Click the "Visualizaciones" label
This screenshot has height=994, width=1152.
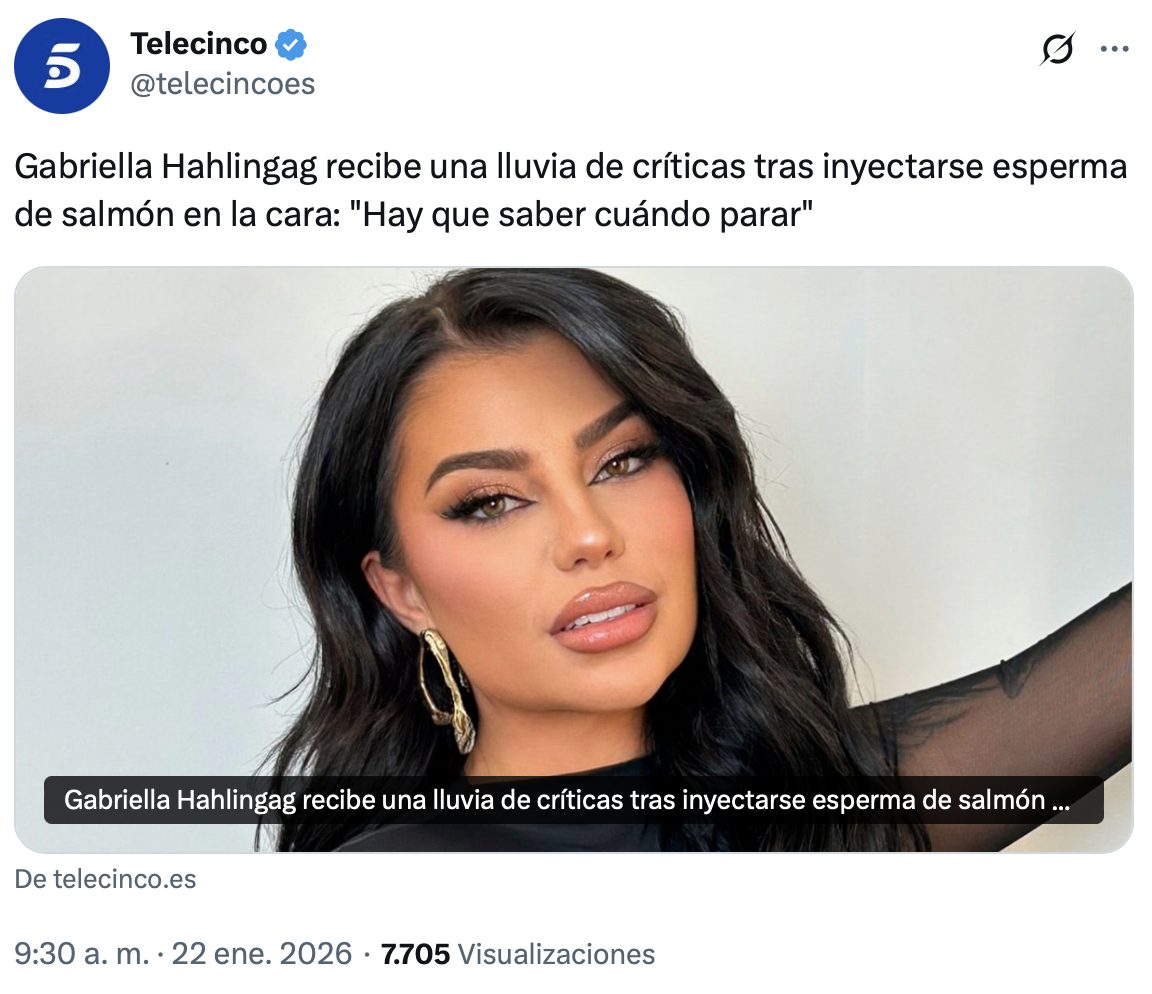pyautogui.click(x=556, y=954)
